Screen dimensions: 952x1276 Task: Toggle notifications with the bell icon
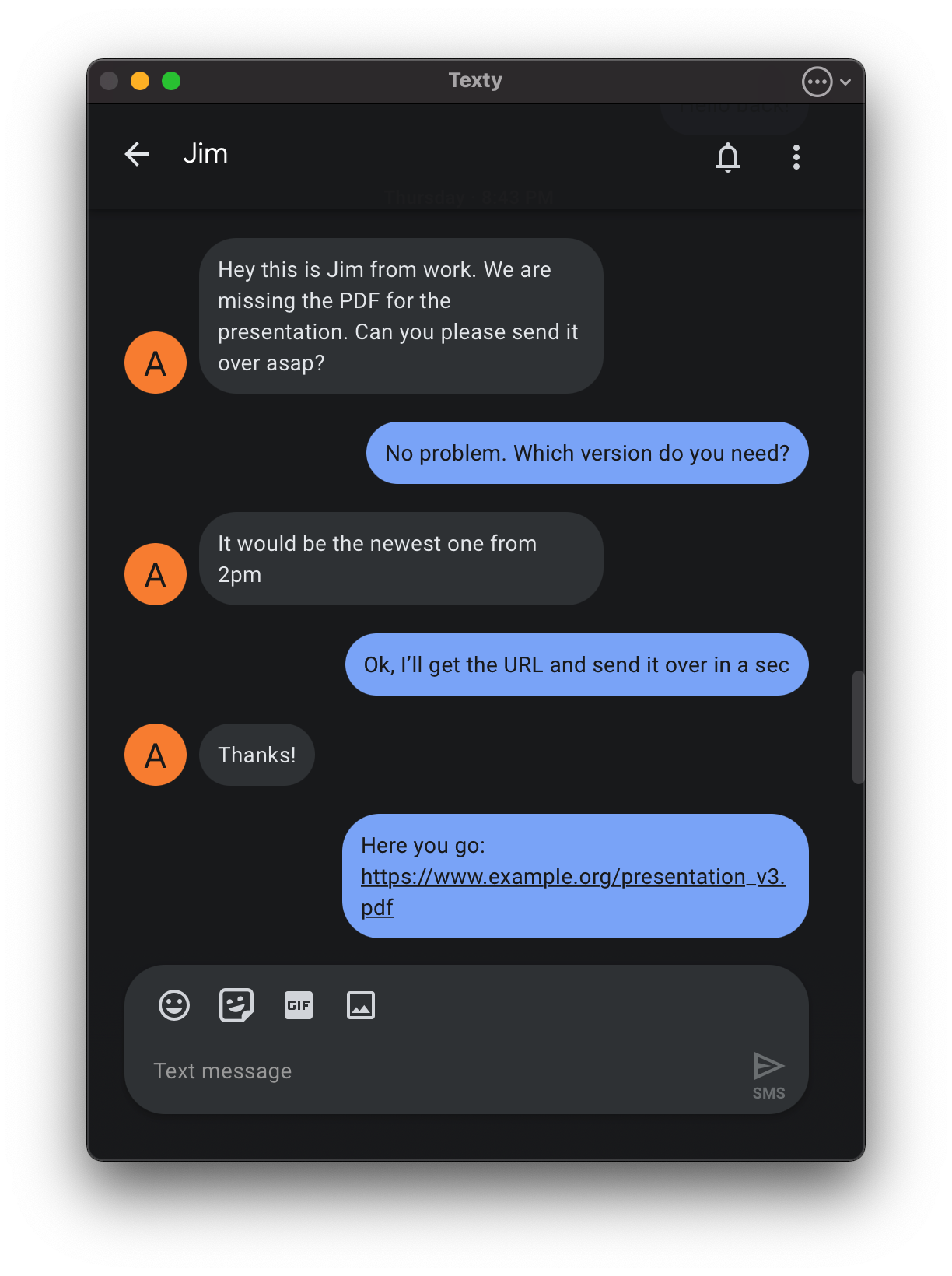pos(728,158)
